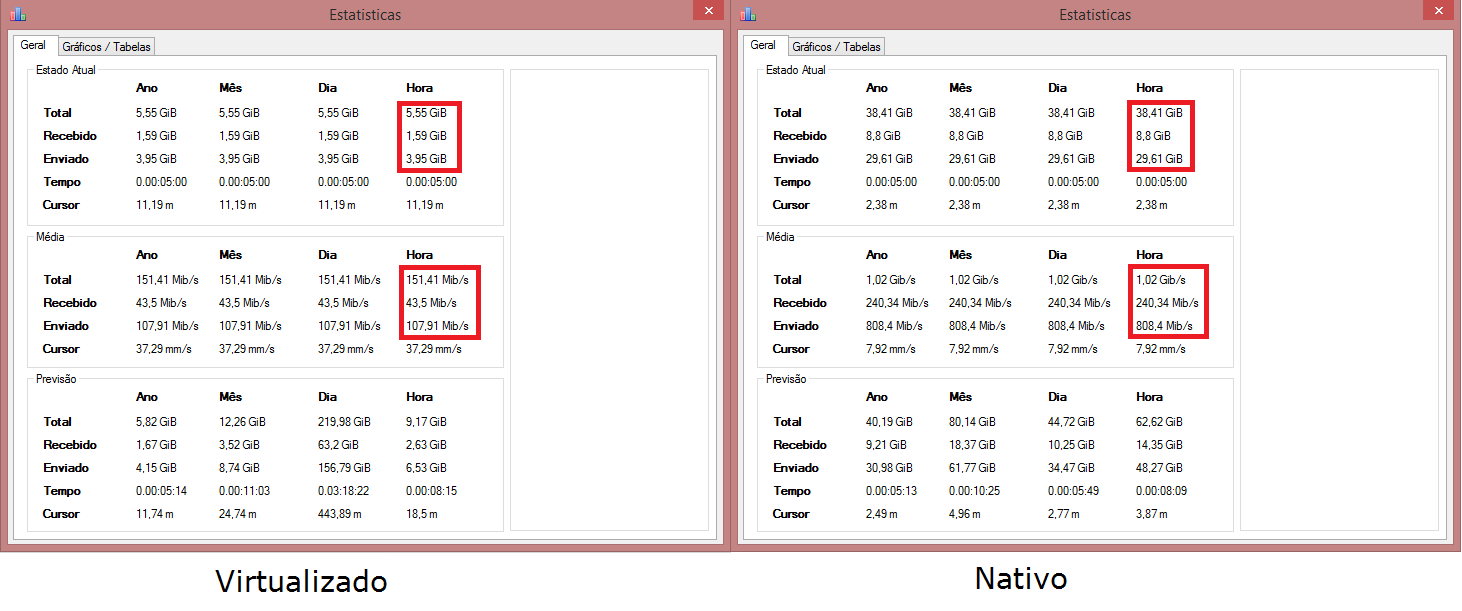Viewport: 1462px width, 611px height.
Task: Click the 62,62 GiB value
Action: click(x=1159, y=422)
